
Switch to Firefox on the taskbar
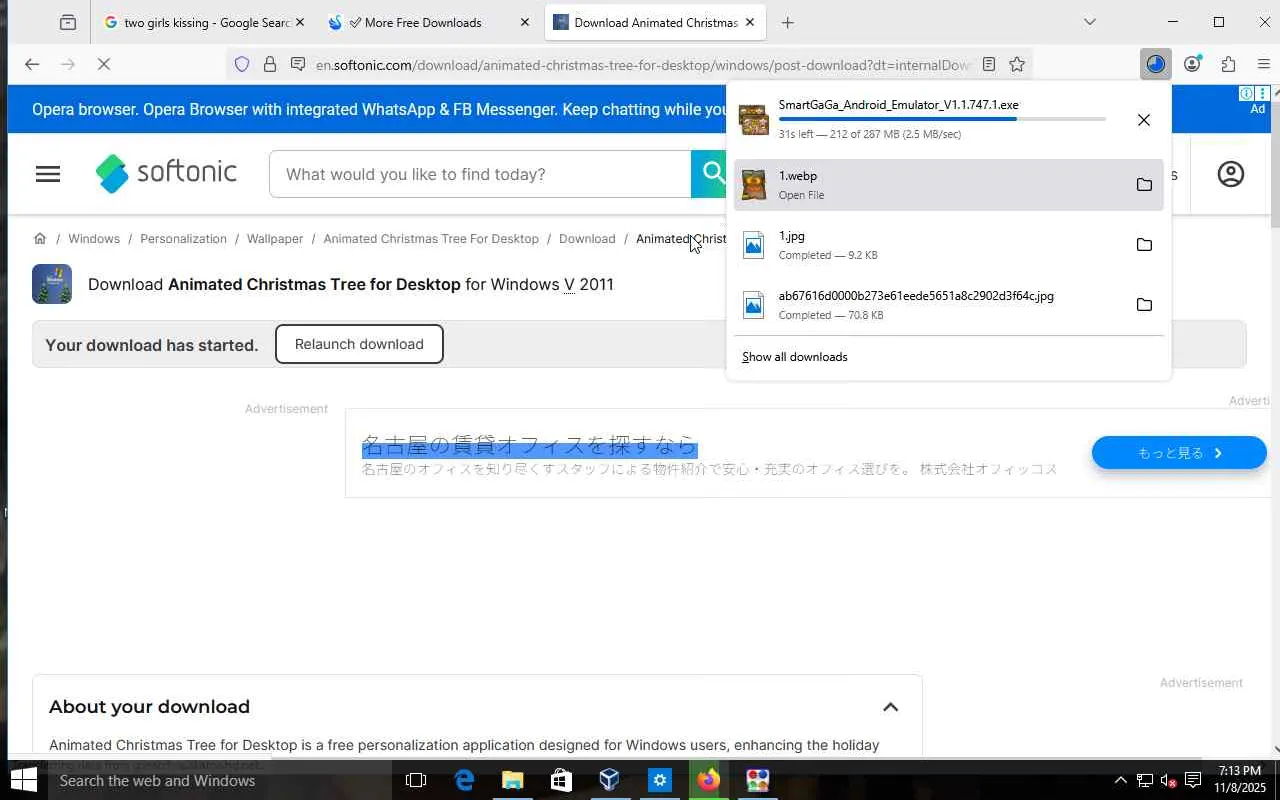click(x=709, y=780)
